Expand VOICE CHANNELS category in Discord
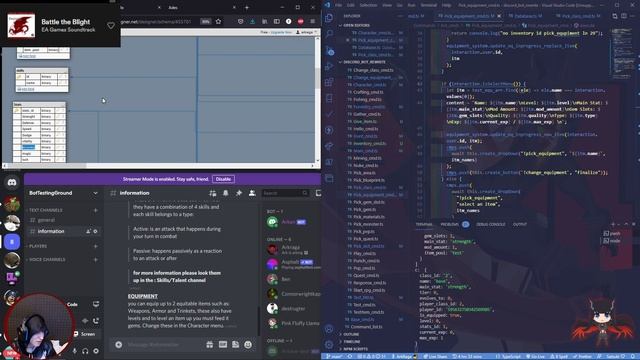The image size is (640, 360). click(46, 260)
